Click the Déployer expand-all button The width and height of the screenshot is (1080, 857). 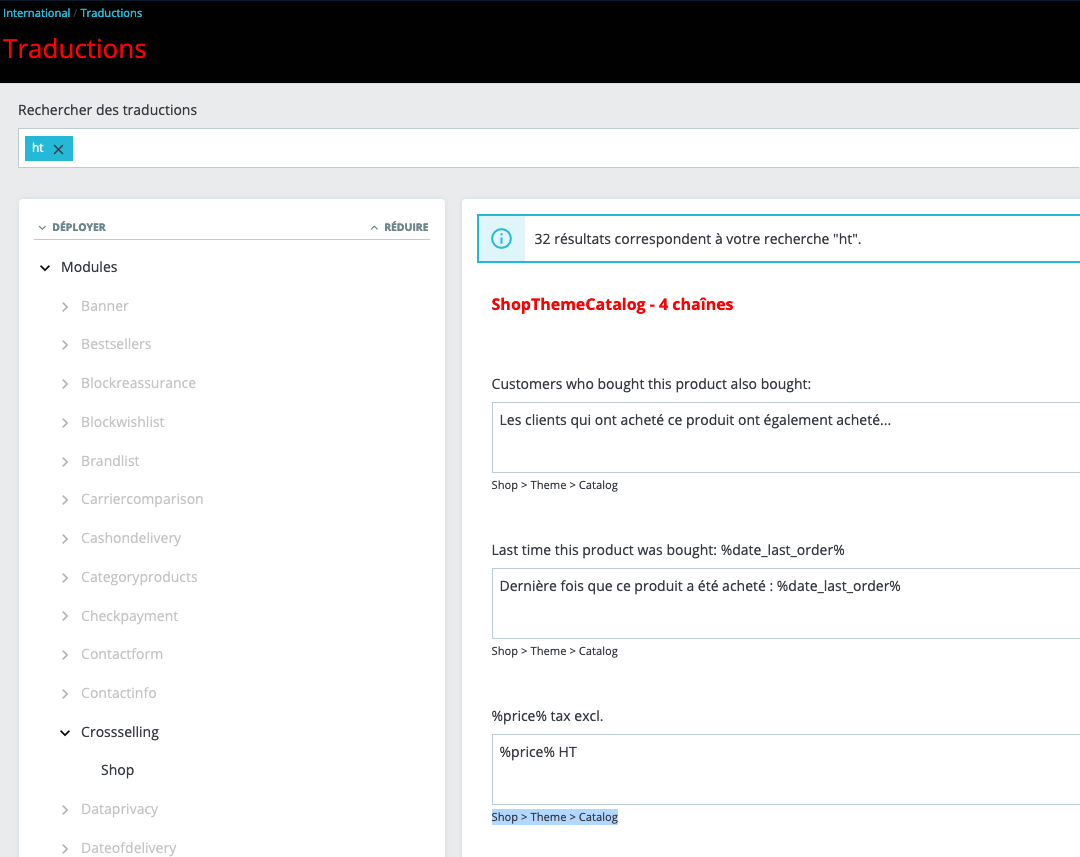(x=72, y=227)
